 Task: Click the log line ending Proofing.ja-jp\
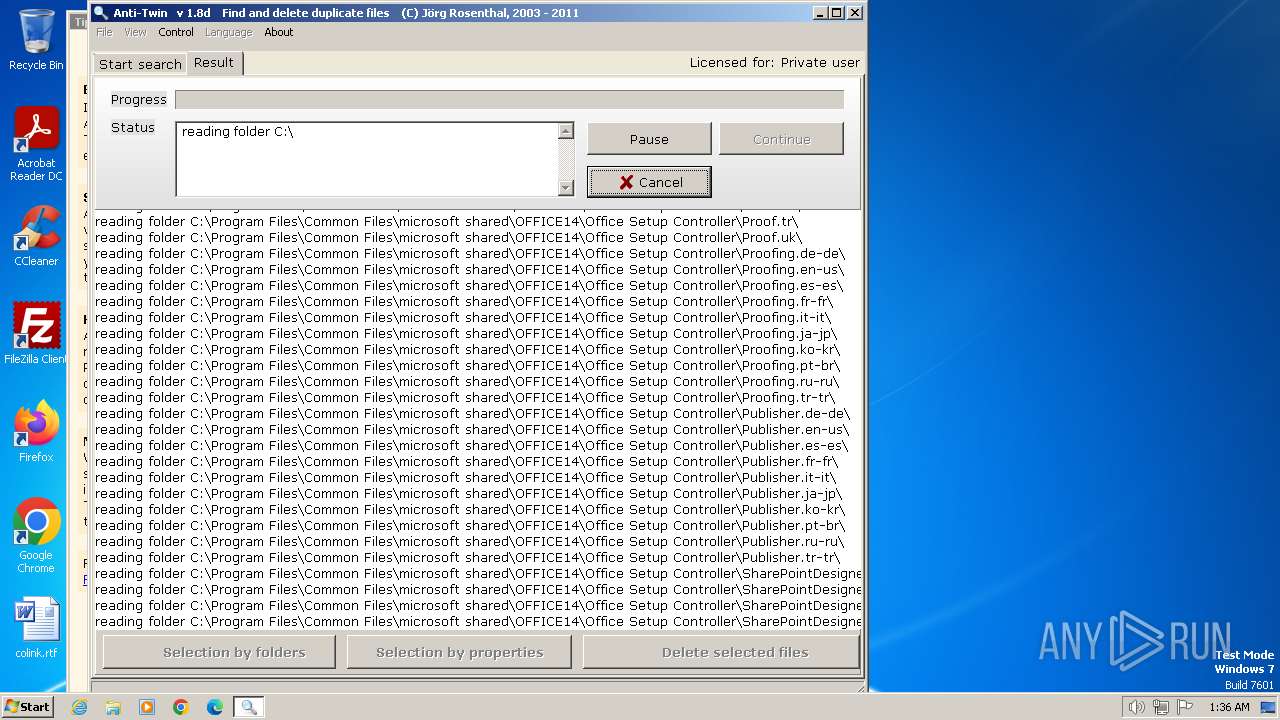466,334
